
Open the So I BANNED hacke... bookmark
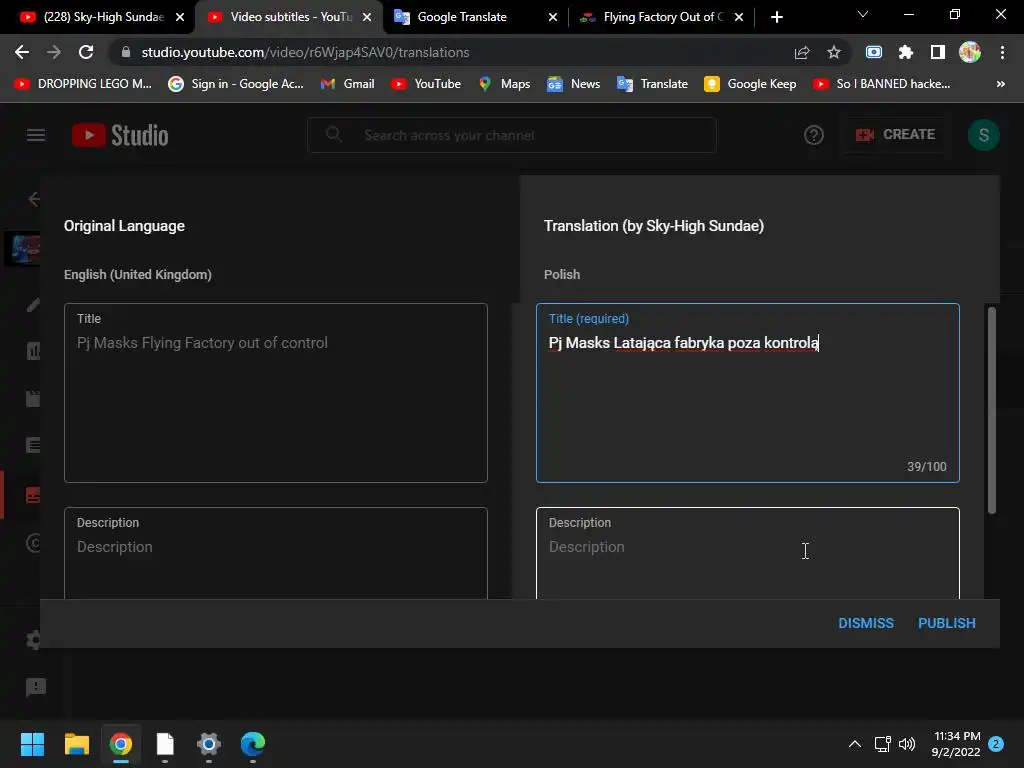pos(882,84)
